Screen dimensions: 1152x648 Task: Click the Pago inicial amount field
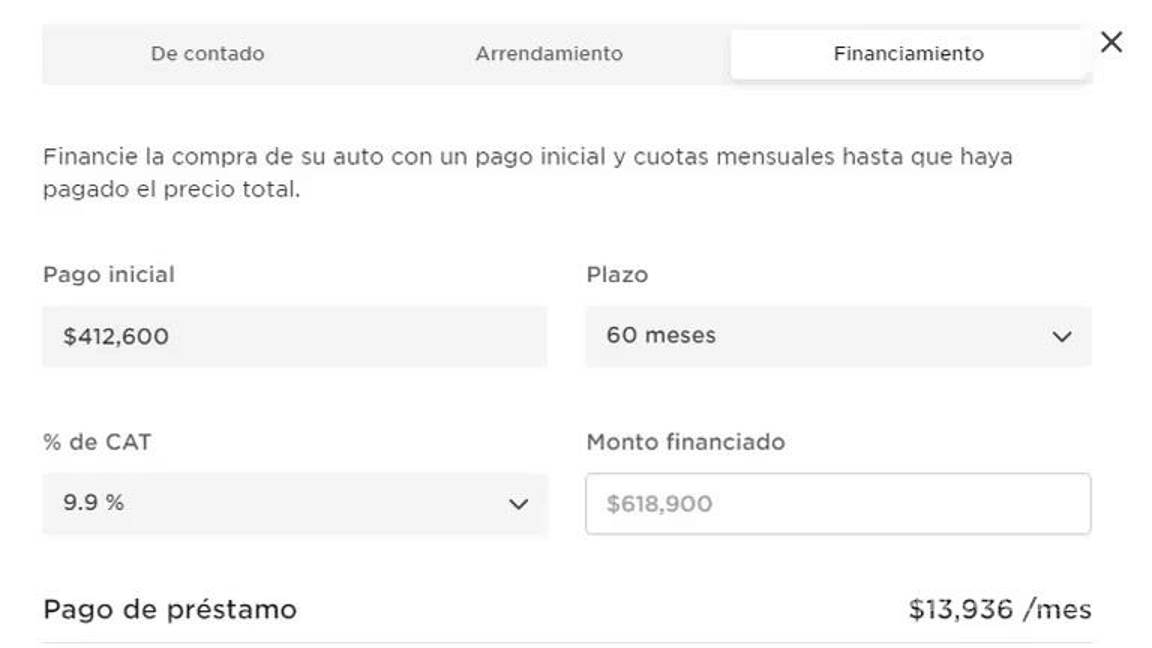point(293,336)
